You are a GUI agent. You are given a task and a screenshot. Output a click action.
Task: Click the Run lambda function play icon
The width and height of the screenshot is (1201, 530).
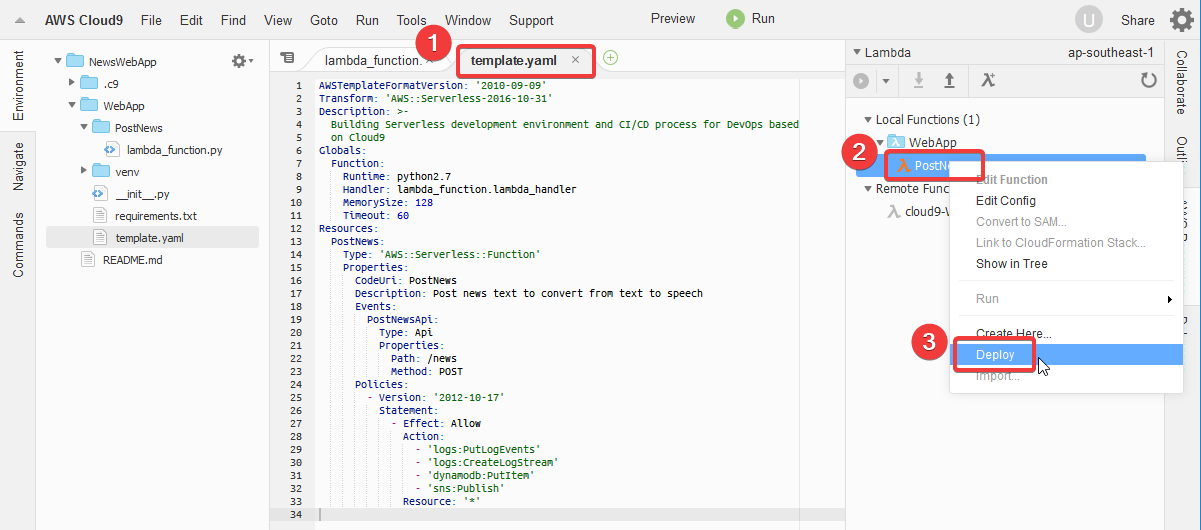click(x=861, y=80)
